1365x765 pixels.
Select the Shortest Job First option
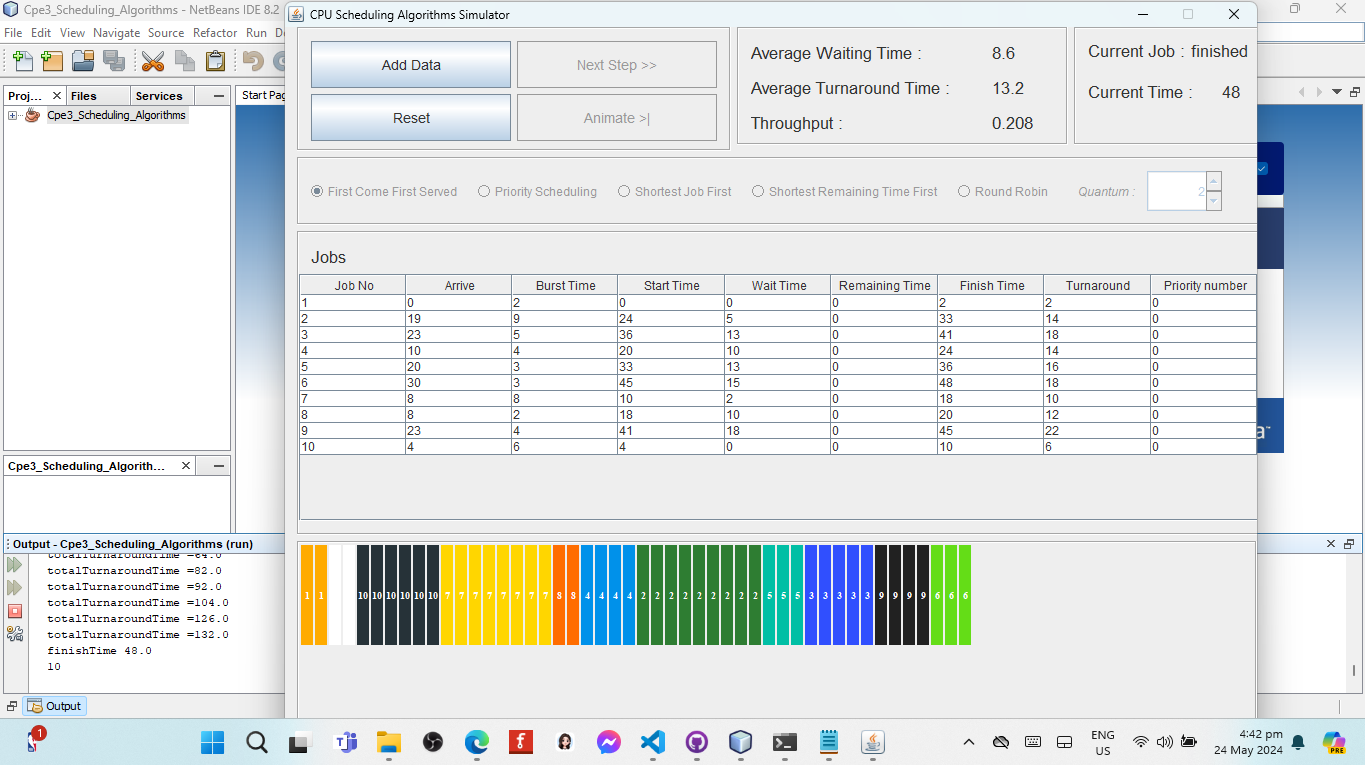(x=623, y=191)
